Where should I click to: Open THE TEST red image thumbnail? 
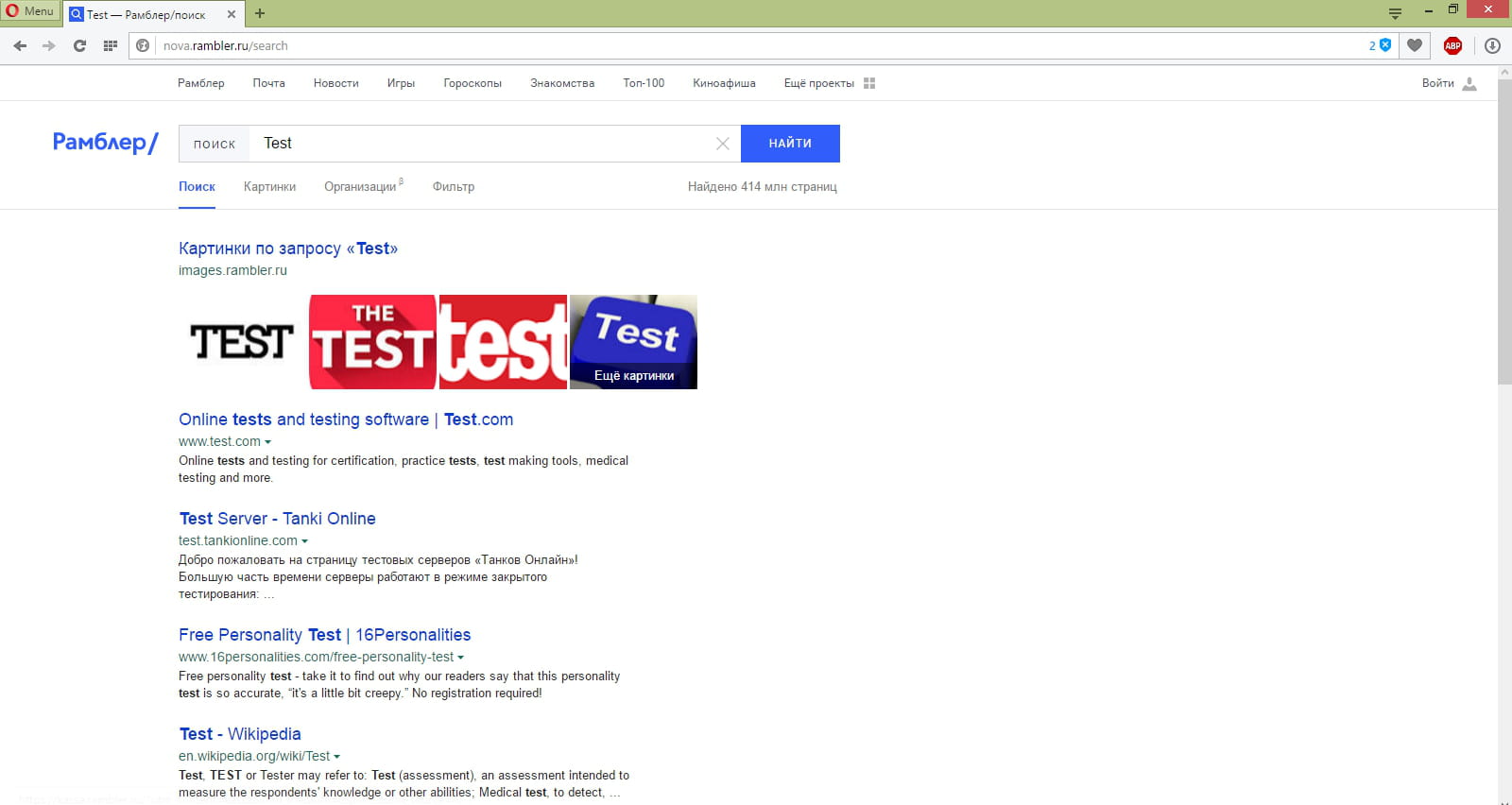tap(372, 342)
